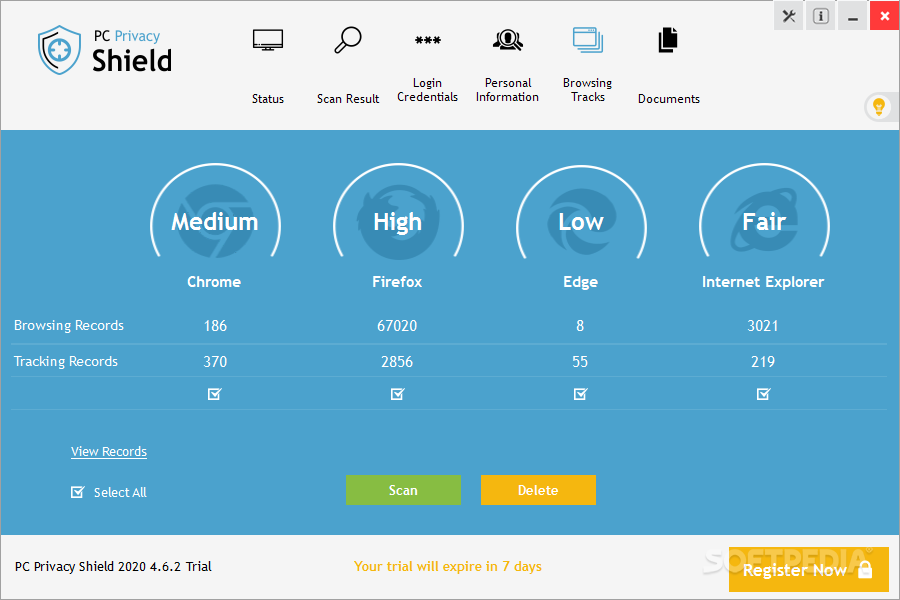Click the green Scan button
This screenshot has height=600, width=900.
(403, 490)
